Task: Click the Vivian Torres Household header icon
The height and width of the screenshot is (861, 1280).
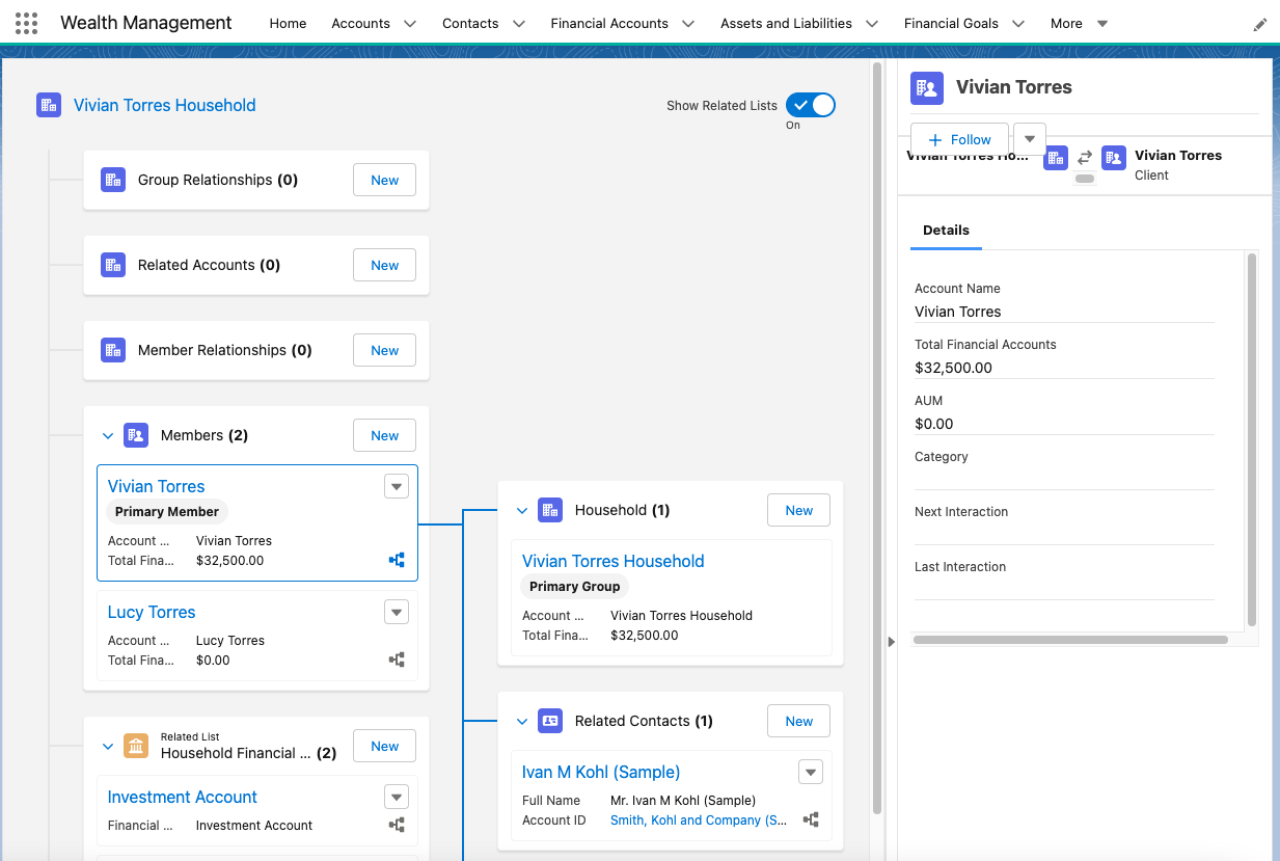Action: 49,105
